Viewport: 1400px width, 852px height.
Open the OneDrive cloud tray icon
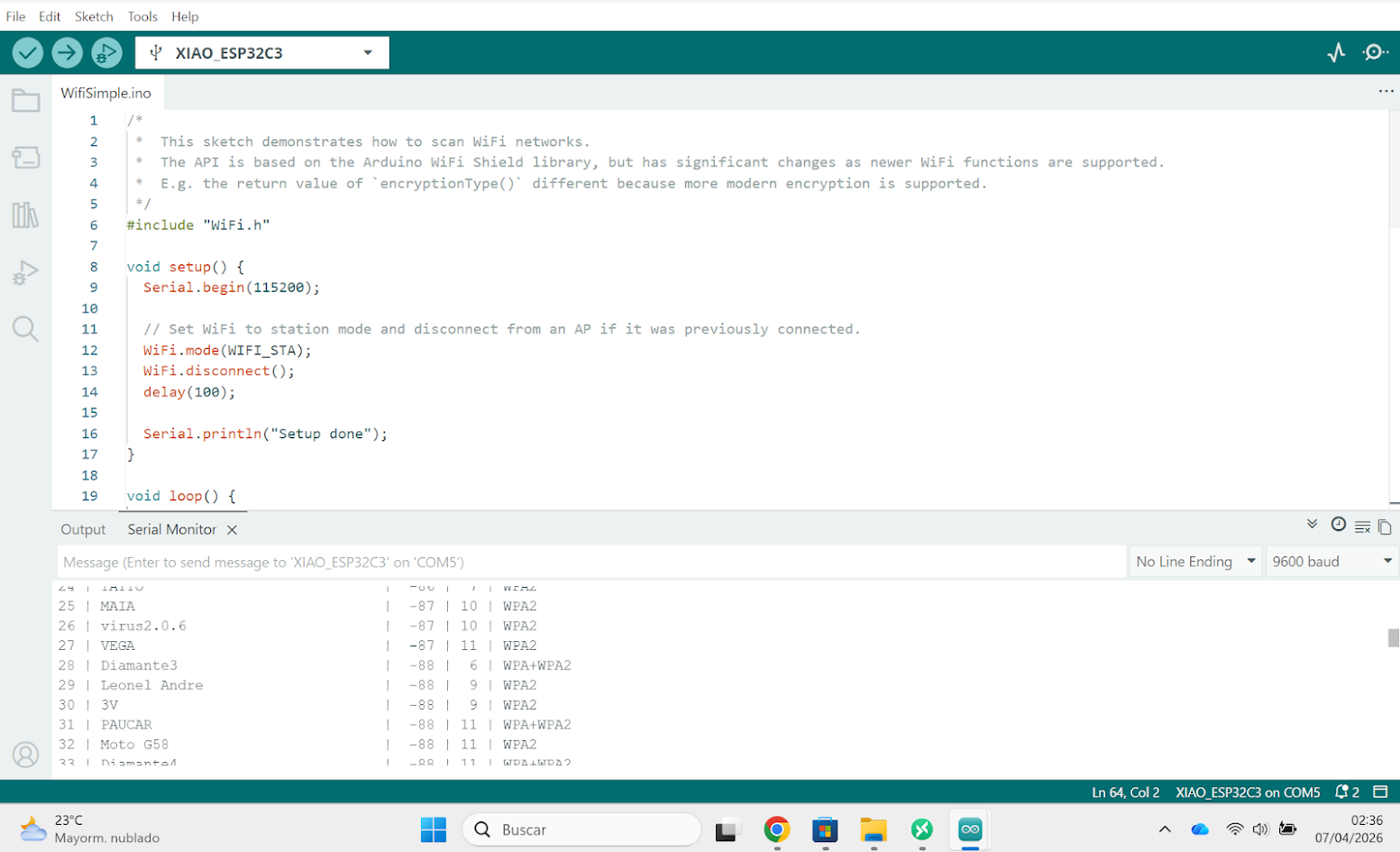[x=1200, y=829]
